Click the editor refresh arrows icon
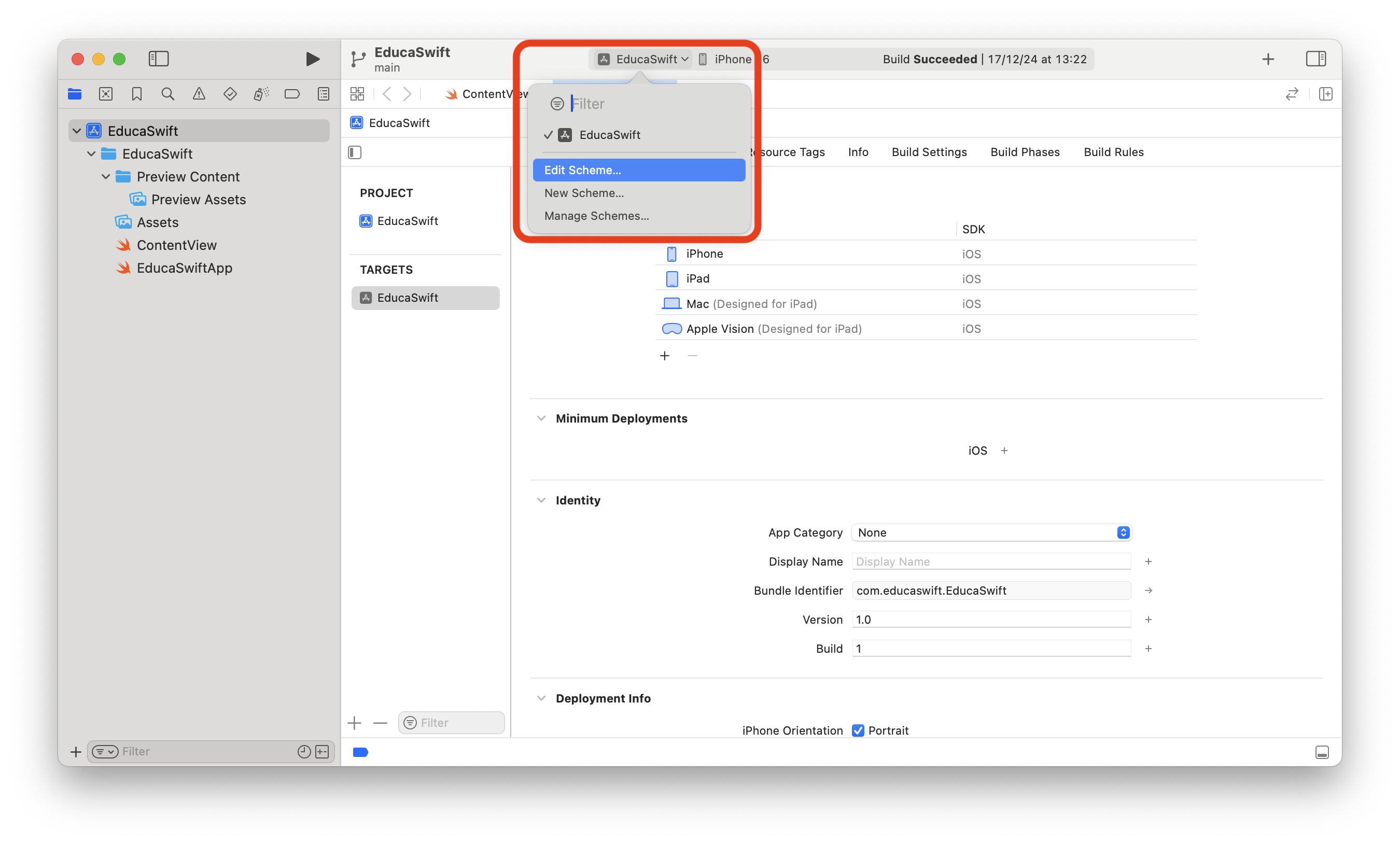The height and width of the screenshot is (843, 1400). pyautogui.click(x=1292, y=94)
